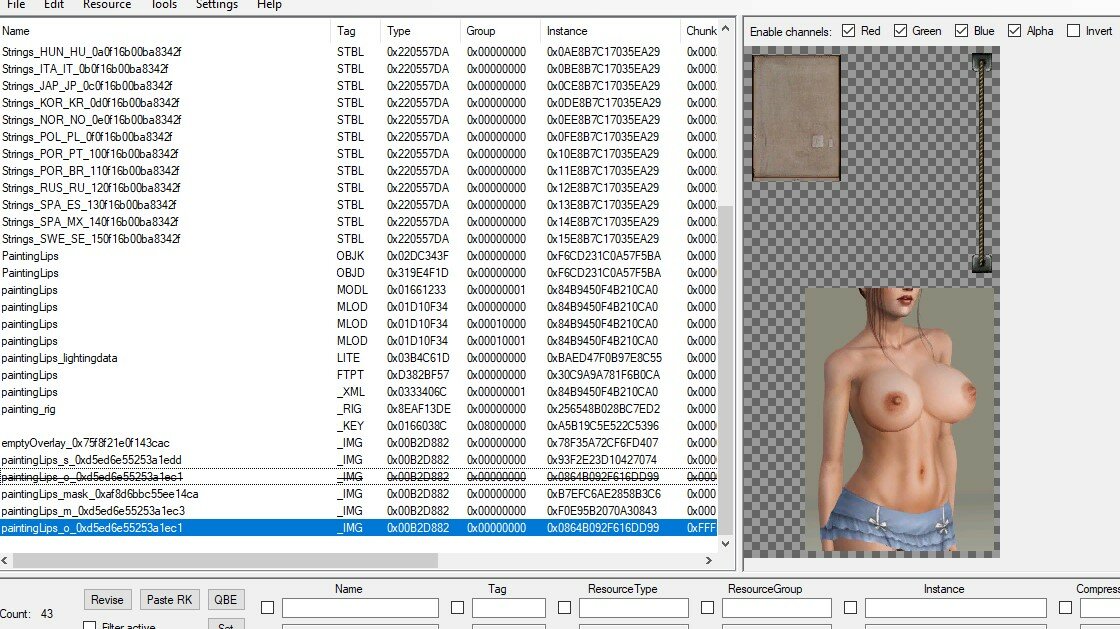
Task: Toggle the Red channel checkbox
Action: click(849, 31)
